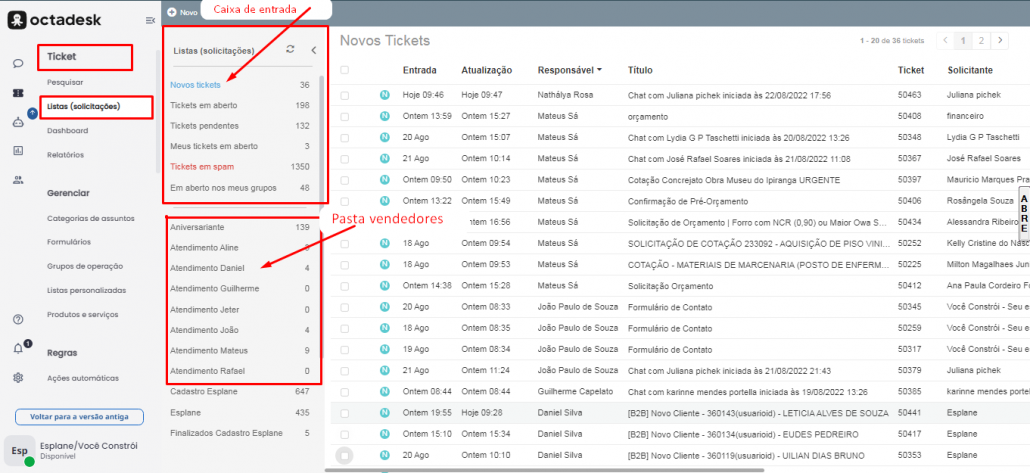Open Dashboard in the Ticket menu
This screenshot has width=1030, height=473.
[68, 131]
